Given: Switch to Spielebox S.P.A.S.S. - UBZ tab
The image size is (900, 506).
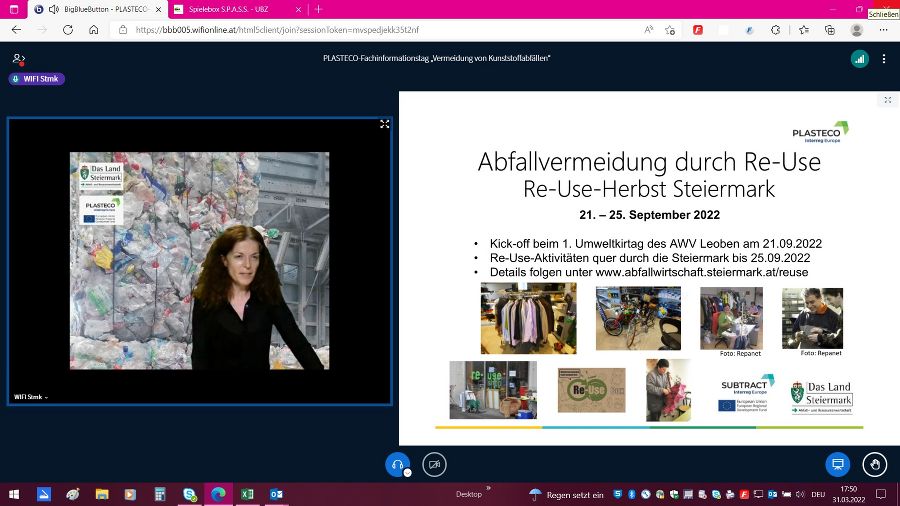Looking at the screenshot, I should click(x=238, y=9).
